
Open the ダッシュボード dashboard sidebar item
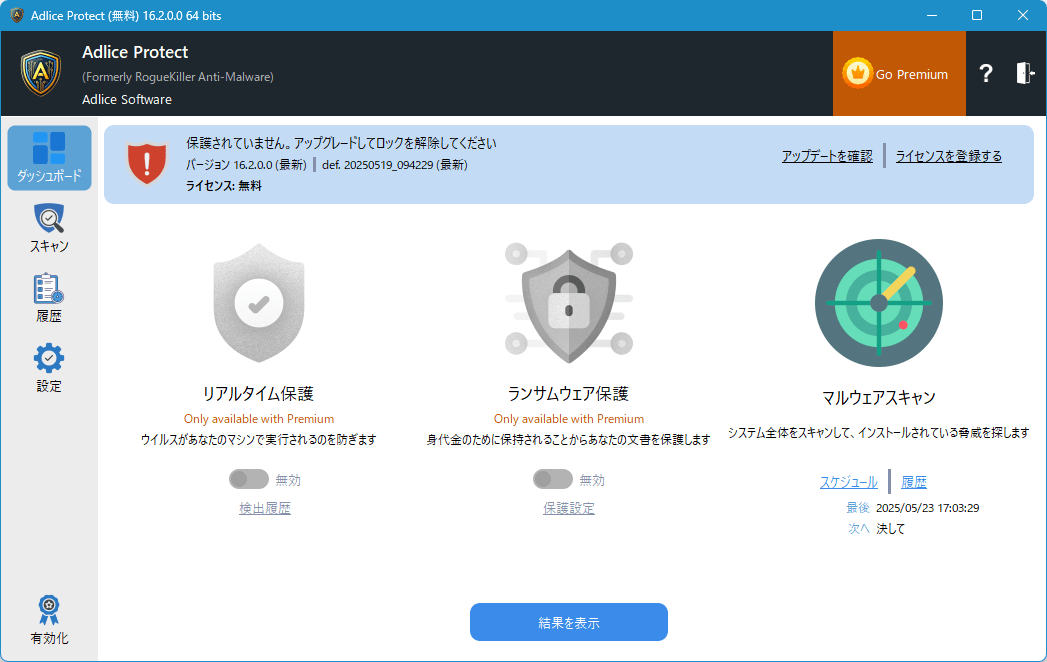click(x=49, y=158)
